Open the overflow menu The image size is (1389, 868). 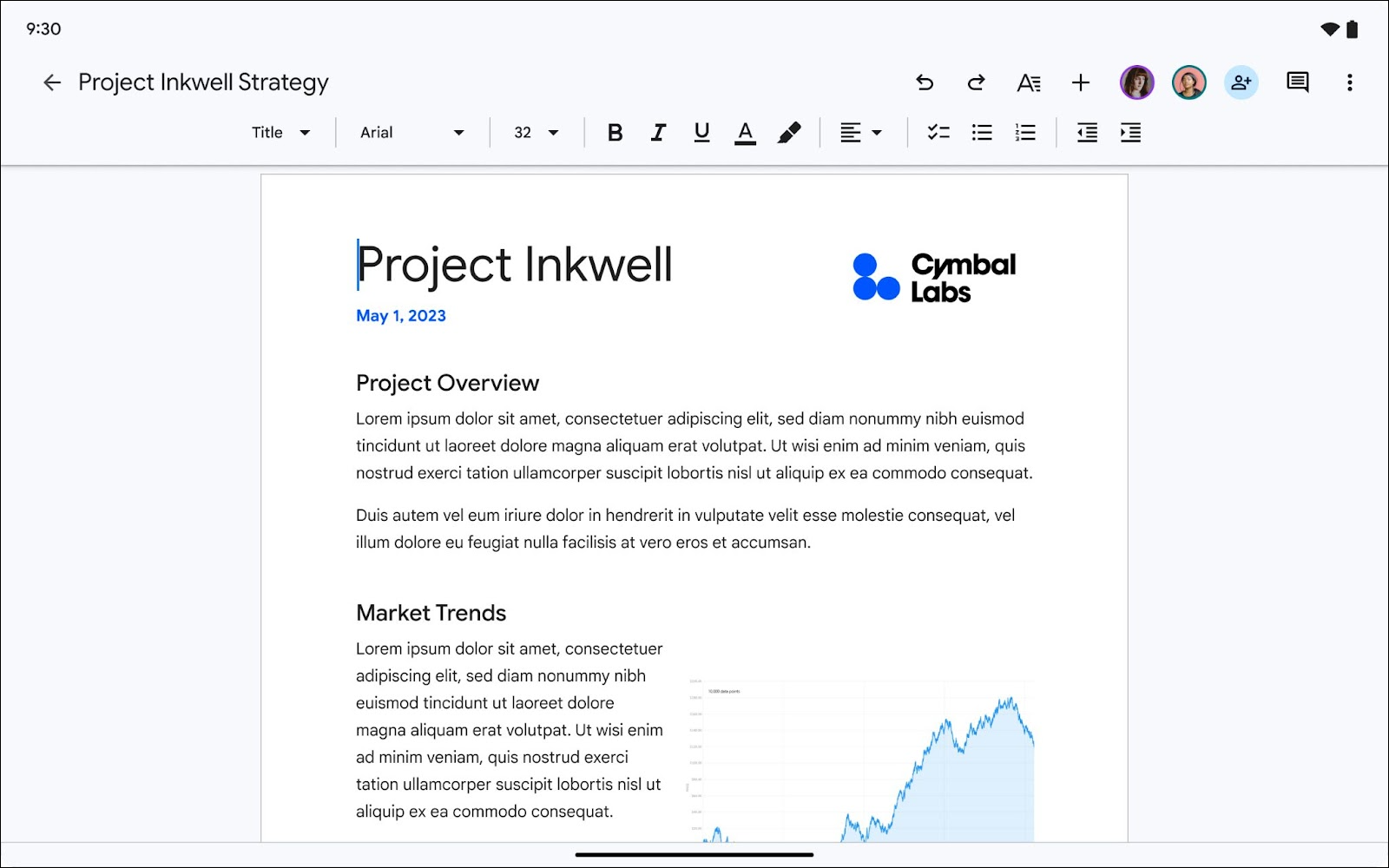pos(1349,82)
